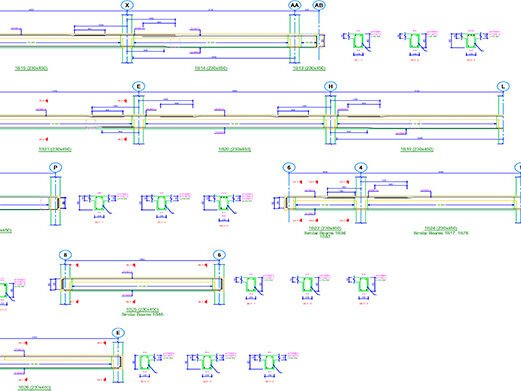Image resolution: width=521 pixels, height=391 pixels.
Task: Select beam label 1B23 (230x450)
Action: coord(325,228)
